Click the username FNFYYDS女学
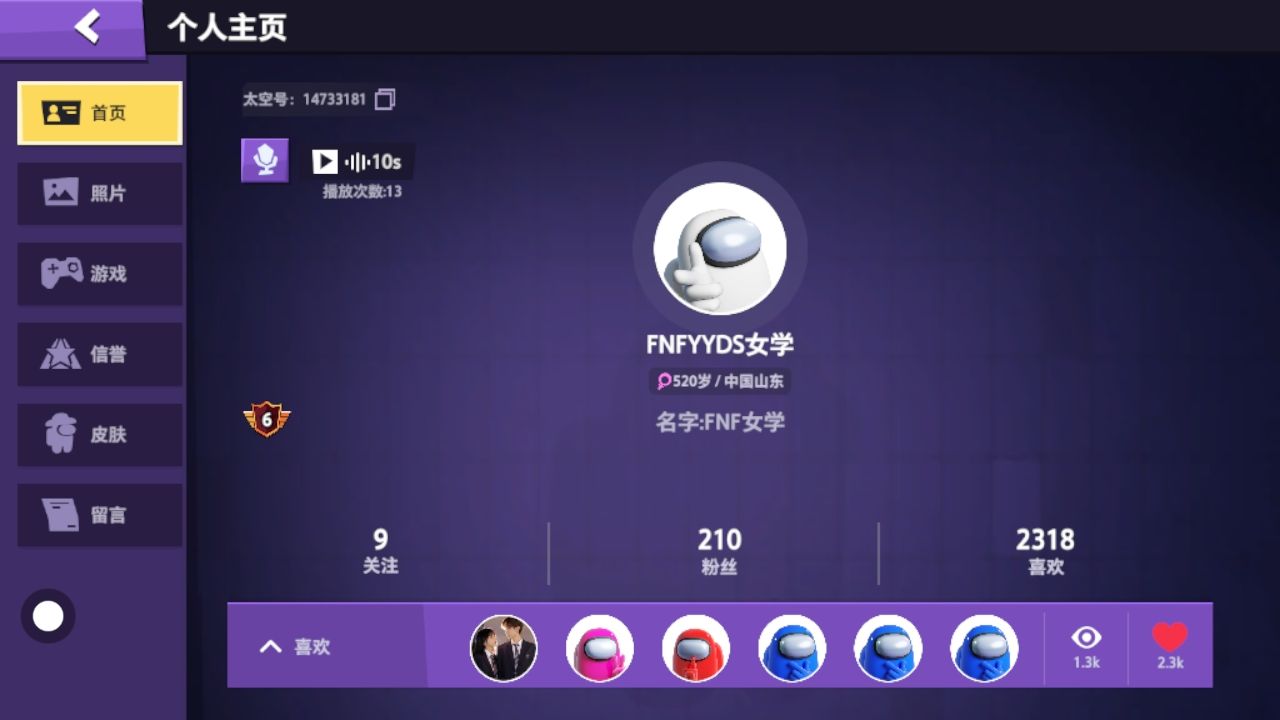Screen dimensions: 1280x720 coord(720,345)
